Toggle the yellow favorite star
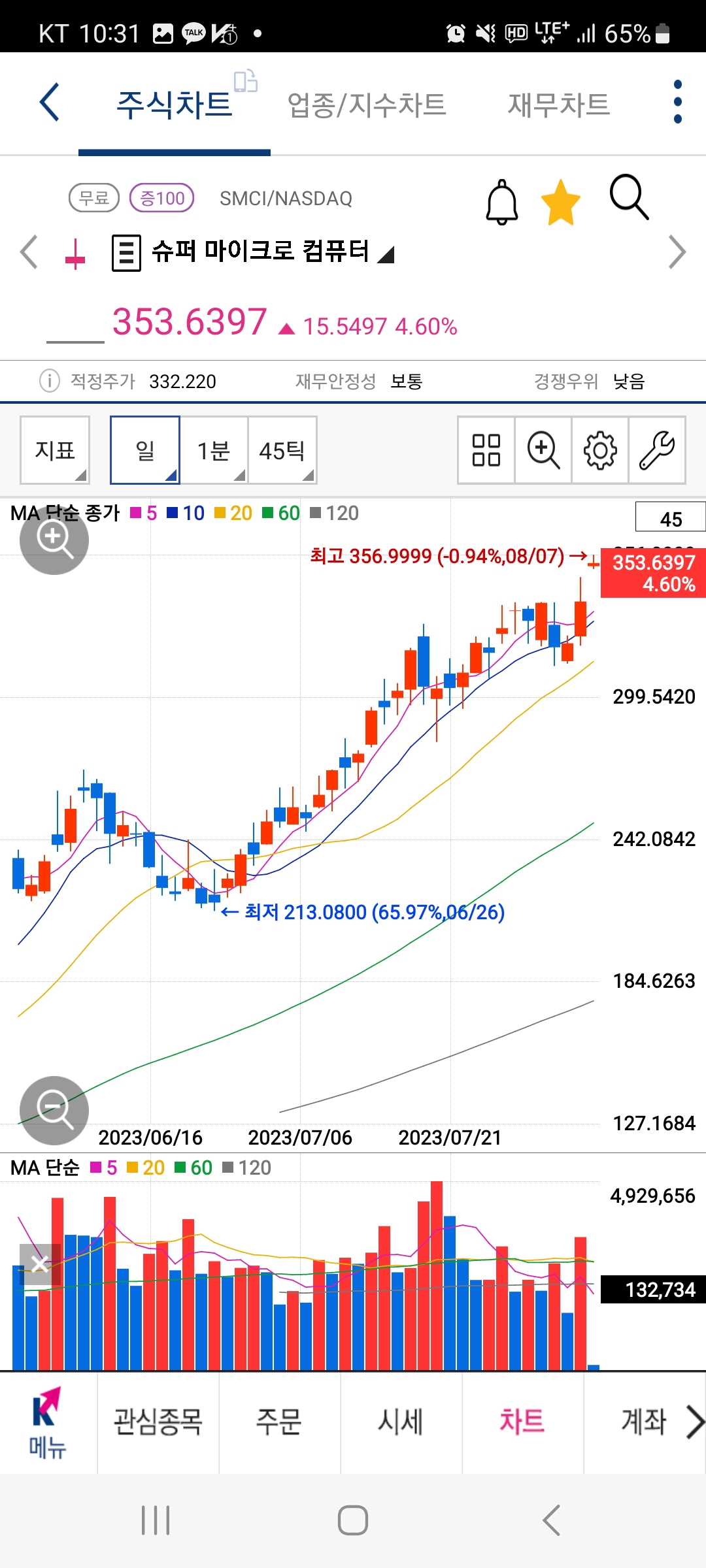The image size is (706, 1568). (561, 202)
